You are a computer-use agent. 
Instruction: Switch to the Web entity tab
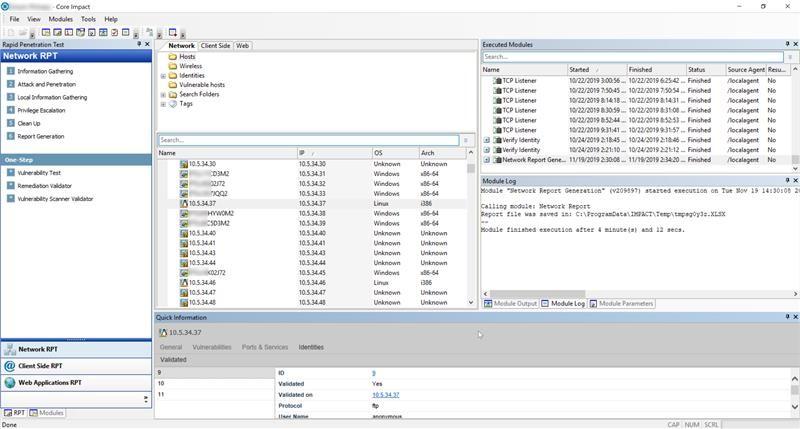pyautogui.click(x=242, y=45)
